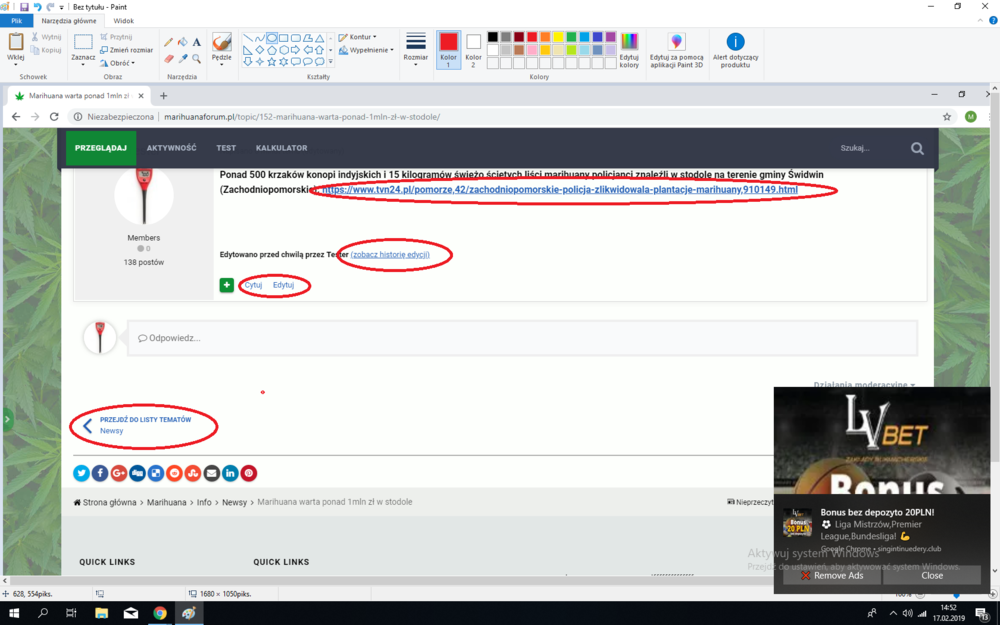Open Google Chrome from the Windows taskbar
Viewport: 1000px width, 625px height.
160,613
